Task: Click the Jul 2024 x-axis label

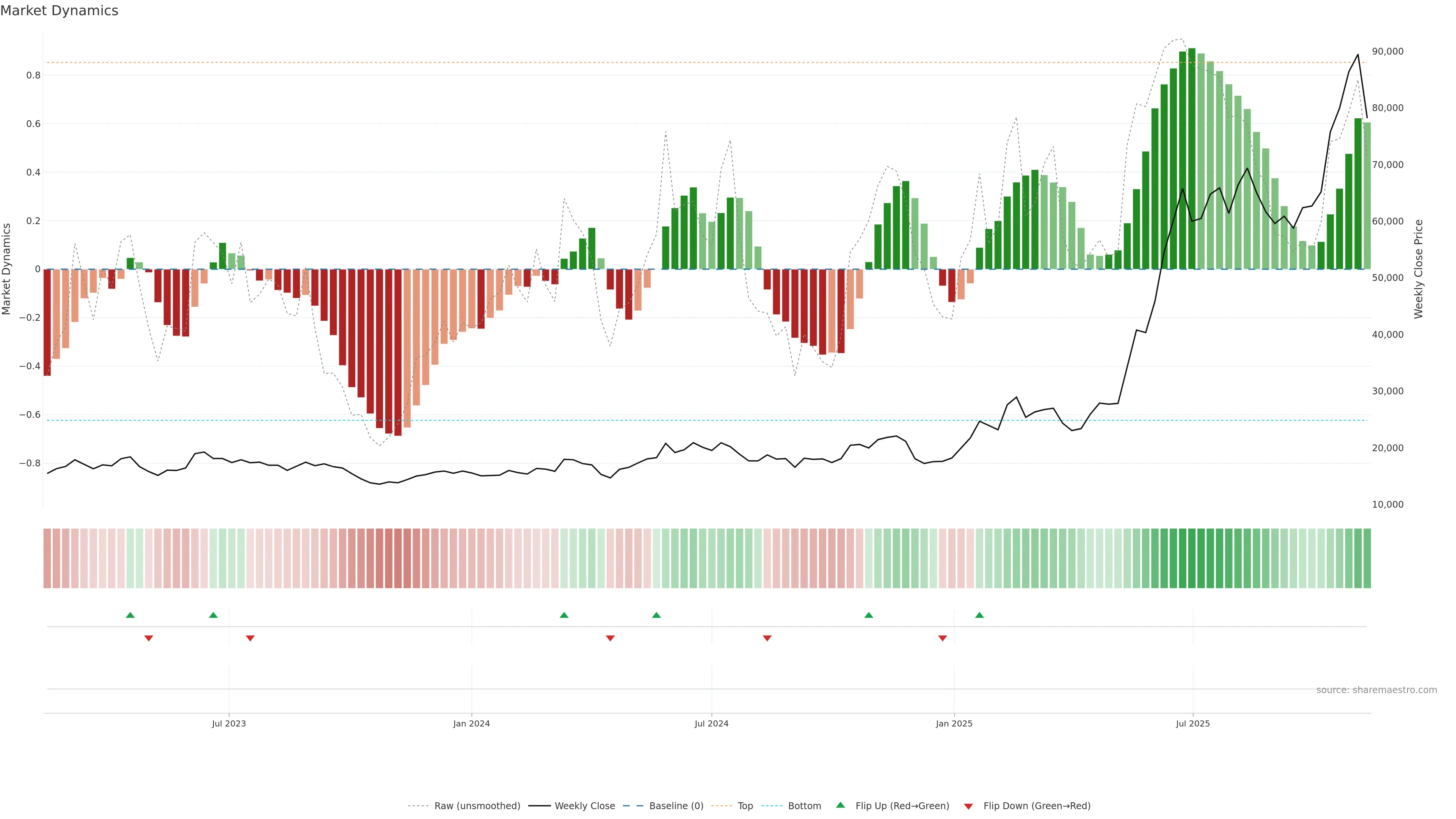Action: [711, 724]
